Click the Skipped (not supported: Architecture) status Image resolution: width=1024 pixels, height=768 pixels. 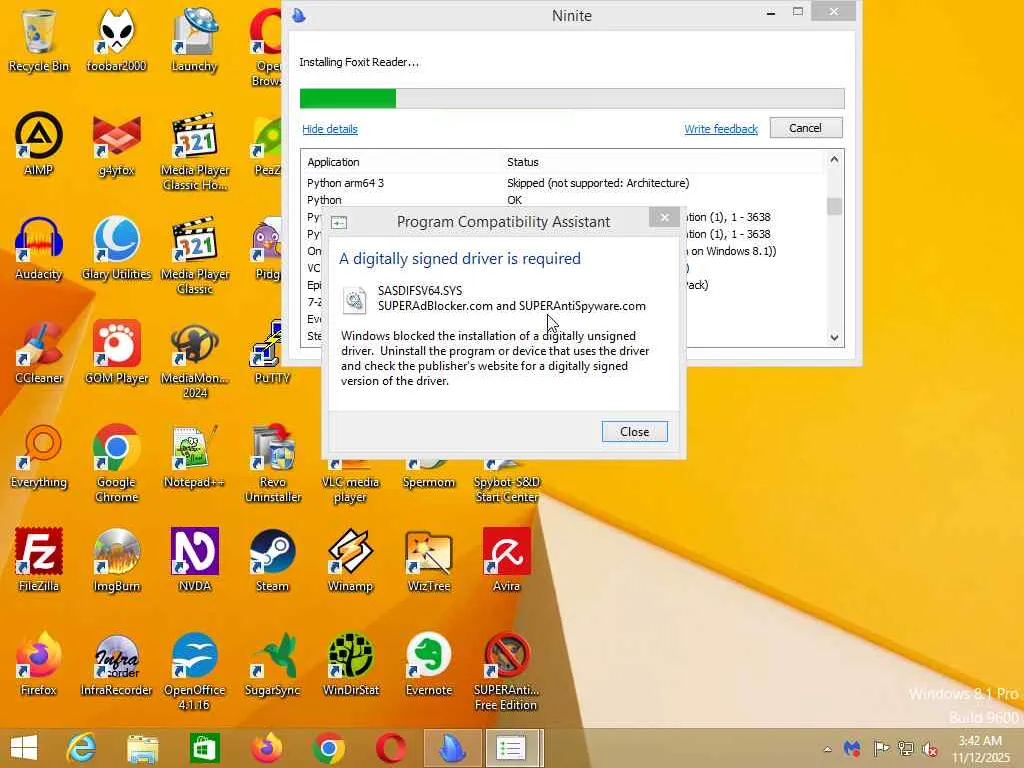coord(598,183)
